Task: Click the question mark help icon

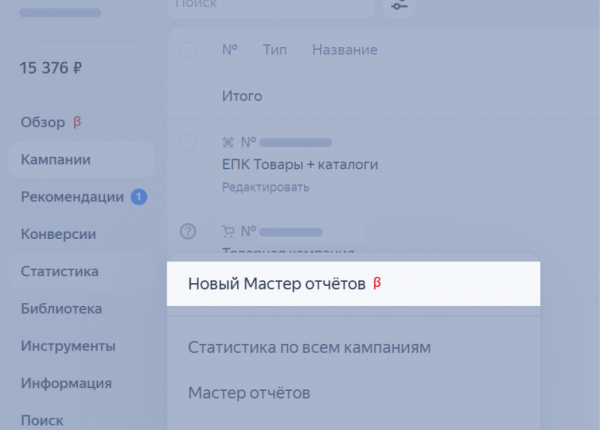Action: click(188, 232)
